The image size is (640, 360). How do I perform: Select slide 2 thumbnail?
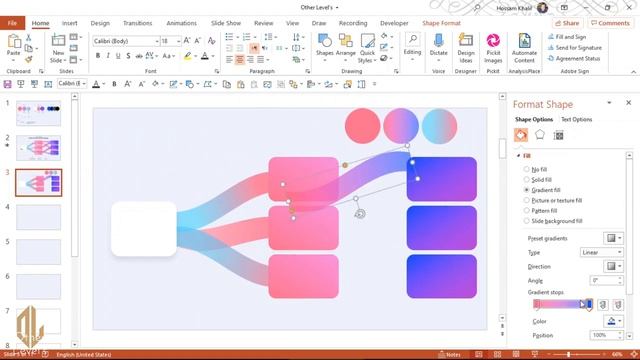pos(38,148)
